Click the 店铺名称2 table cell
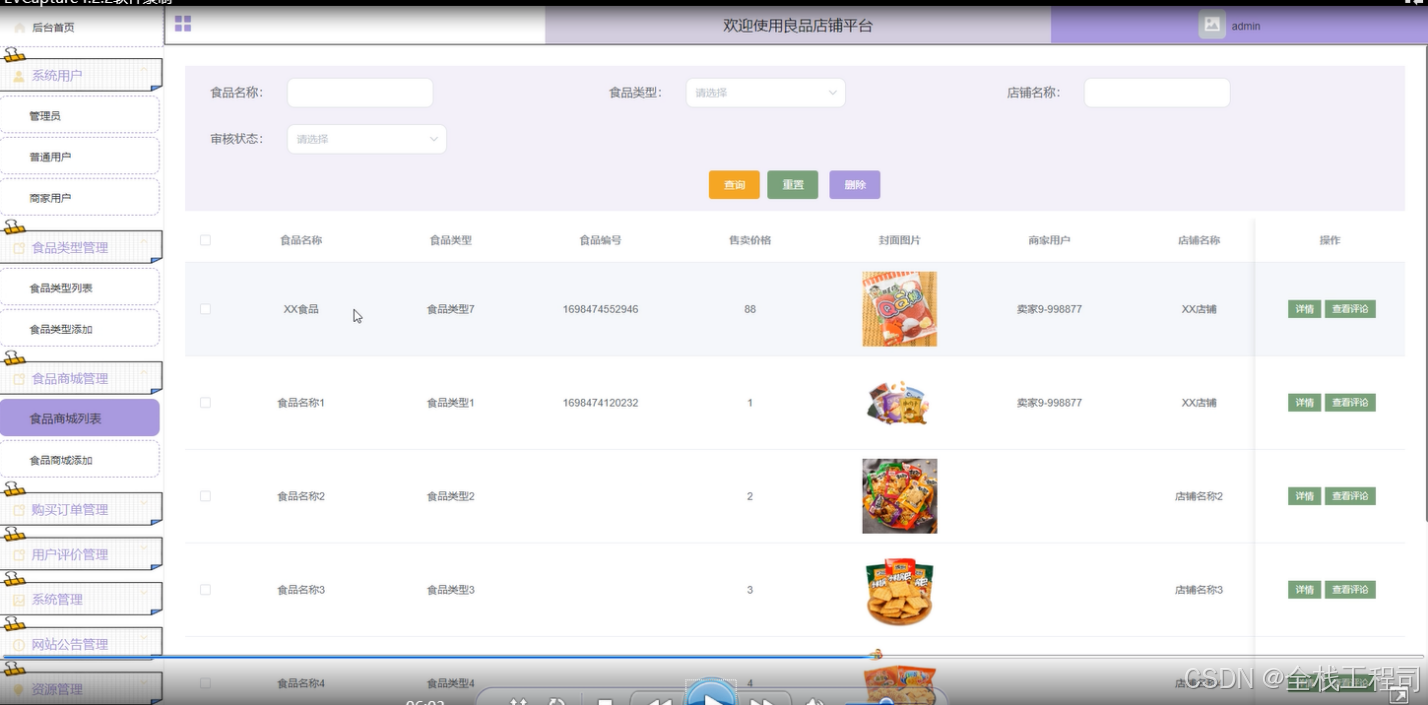The width and height of the screenshot is (1428, 705). 1199,496
